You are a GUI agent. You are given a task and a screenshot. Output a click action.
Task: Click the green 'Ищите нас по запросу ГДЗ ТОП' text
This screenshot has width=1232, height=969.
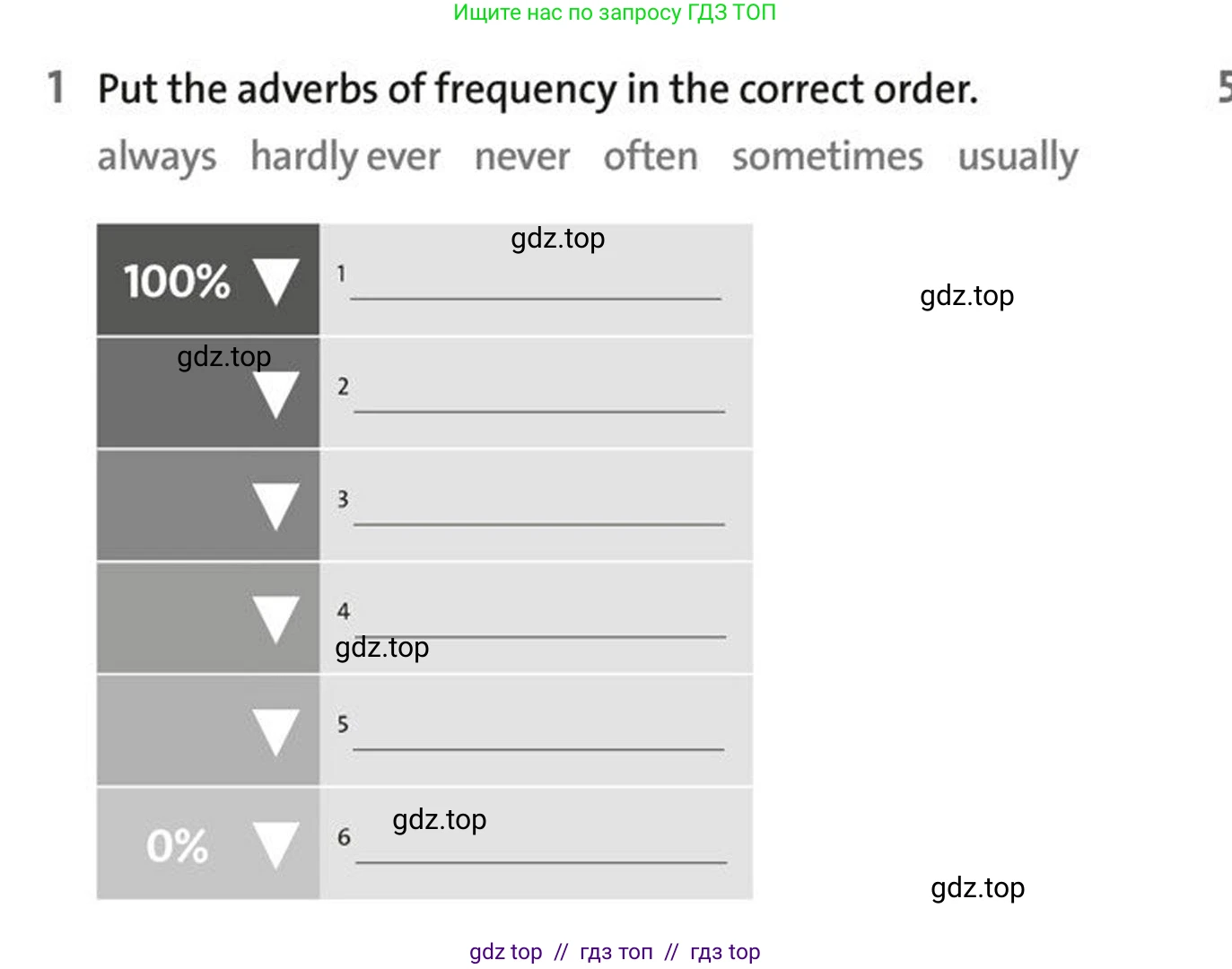tap(615, 13)
